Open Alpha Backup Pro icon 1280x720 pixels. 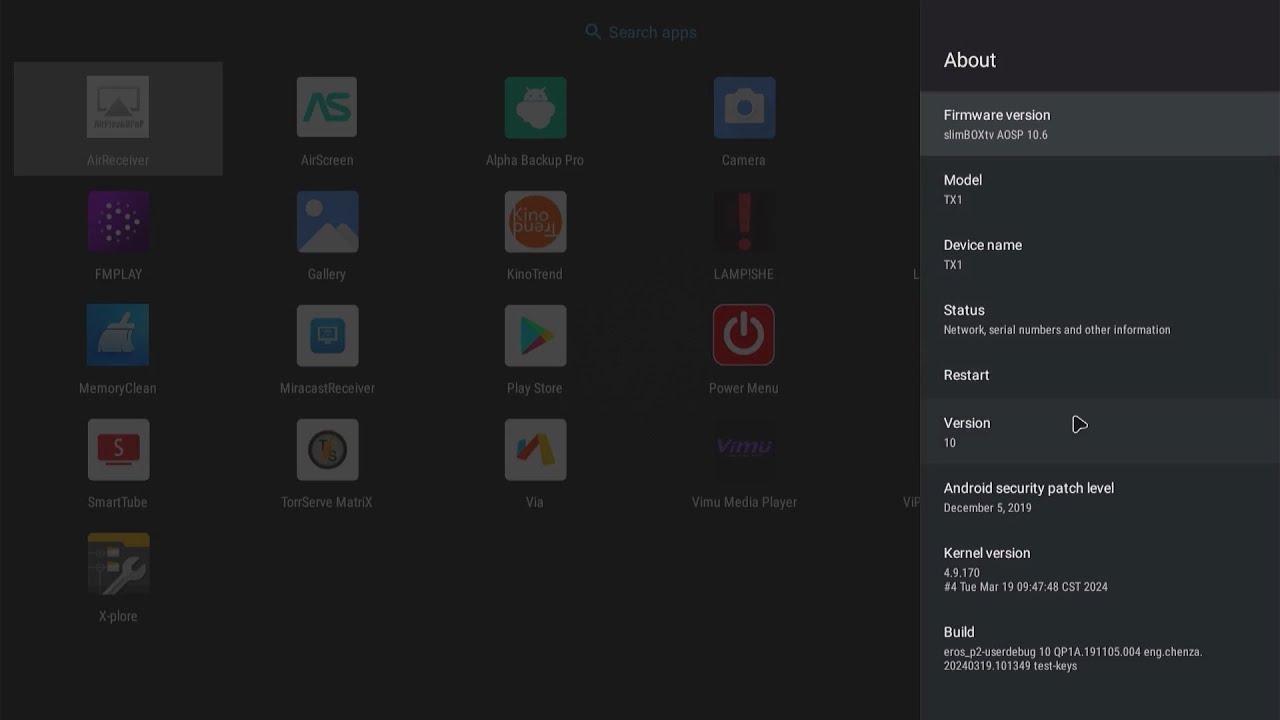(535, 107)
